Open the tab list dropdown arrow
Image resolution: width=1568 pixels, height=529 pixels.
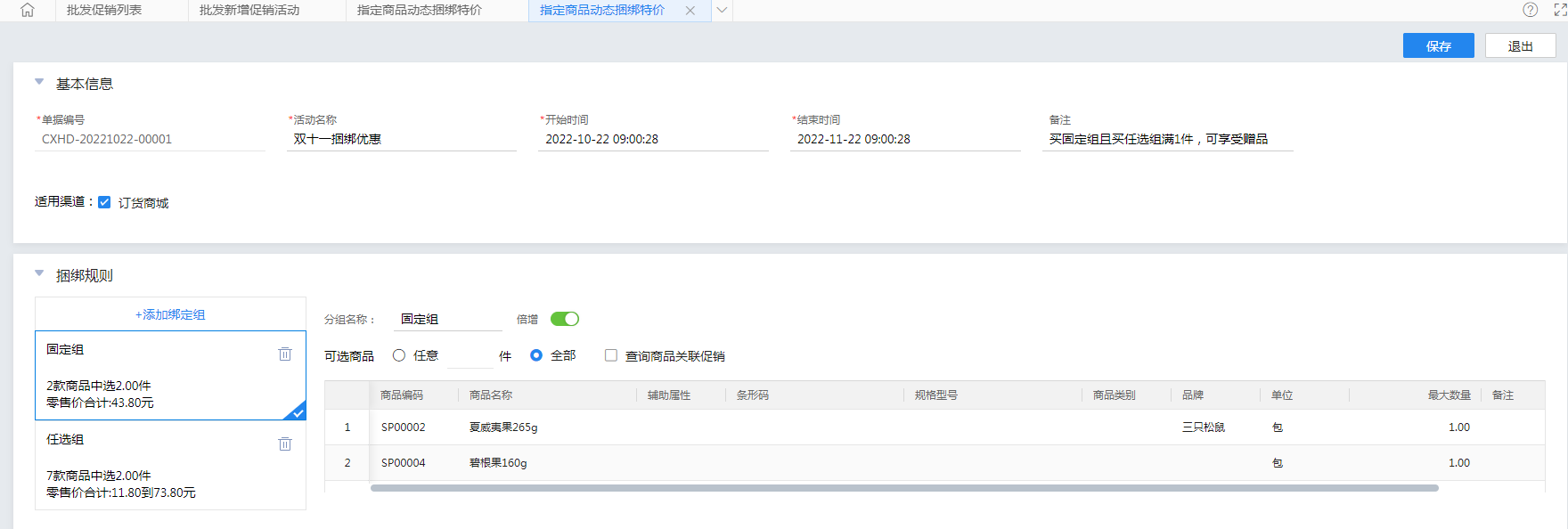click(723, 11)
